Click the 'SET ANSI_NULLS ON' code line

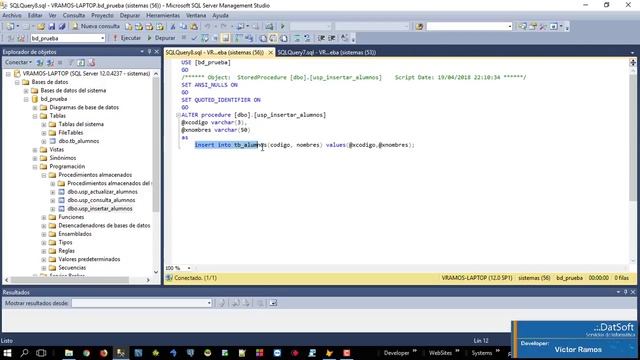[209, 85]
